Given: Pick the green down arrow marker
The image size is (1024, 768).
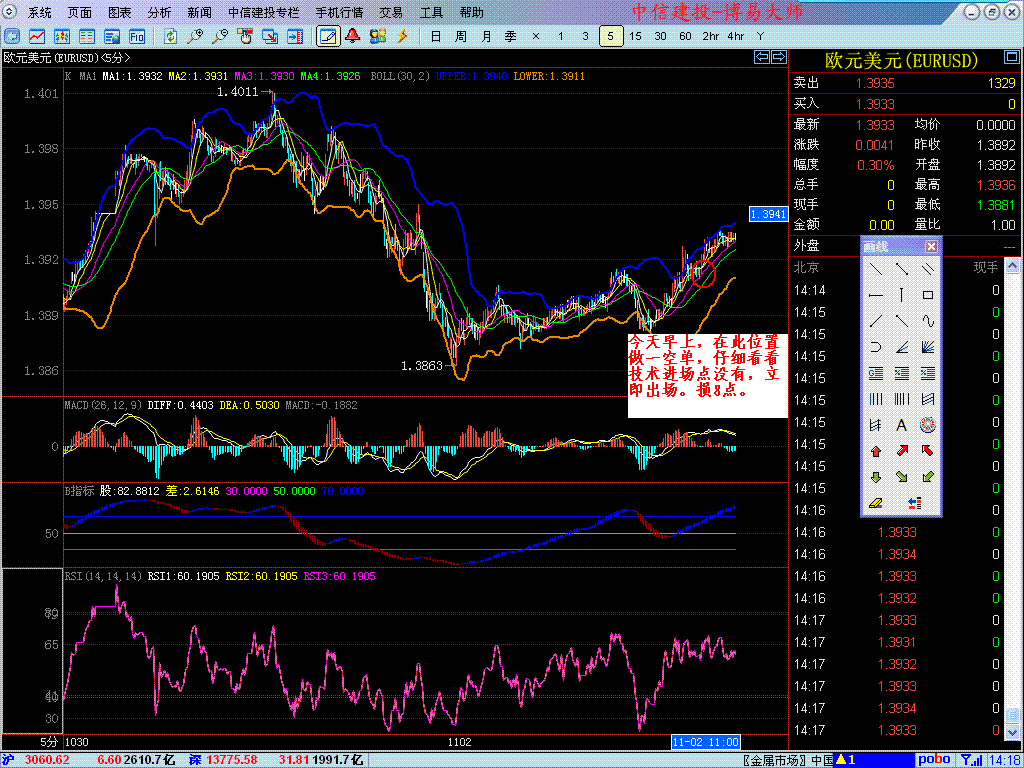Looking at the screenshot, I should 876,477.
